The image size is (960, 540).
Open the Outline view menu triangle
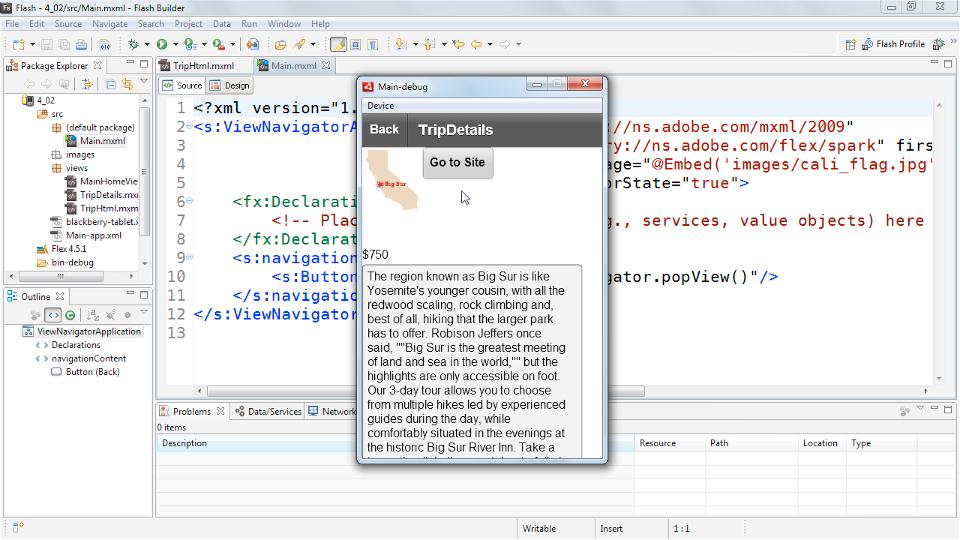pos(144,312)
